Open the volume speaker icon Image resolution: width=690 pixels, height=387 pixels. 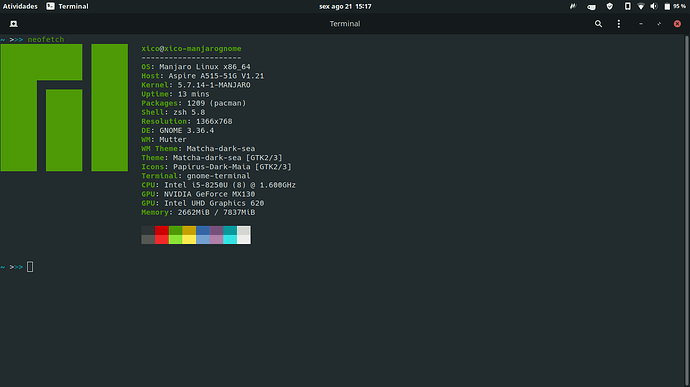pos(654,6)
